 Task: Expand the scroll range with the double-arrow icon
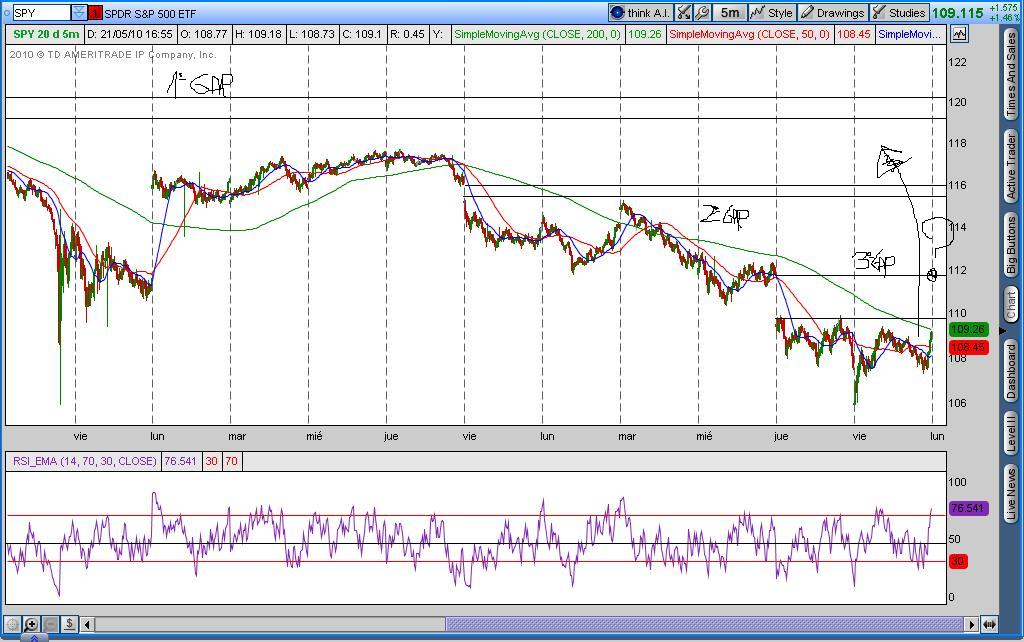click(x=989, y=624)
